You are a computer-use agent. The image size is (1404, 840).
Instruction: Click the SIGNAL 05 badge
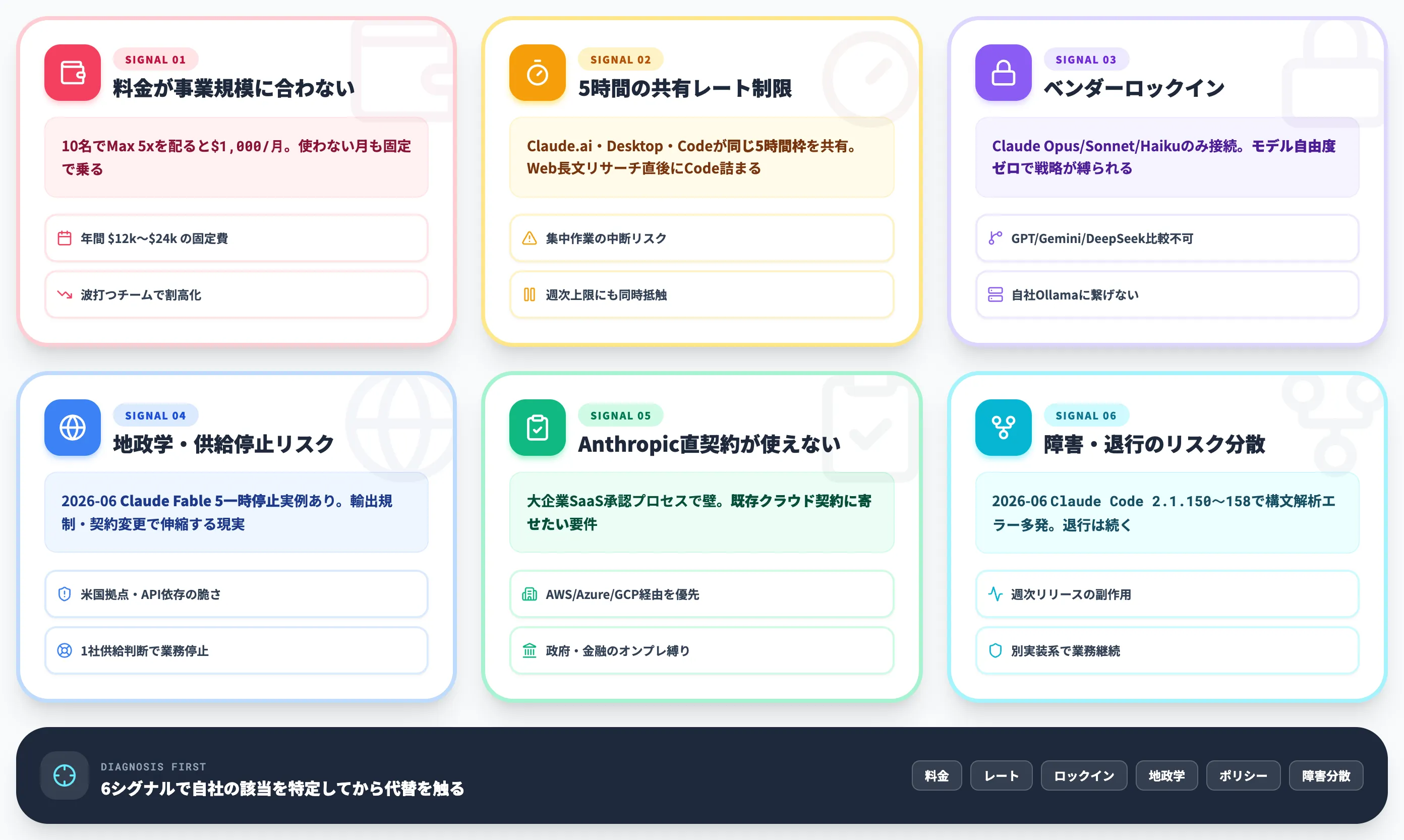[x=620, y=415]
